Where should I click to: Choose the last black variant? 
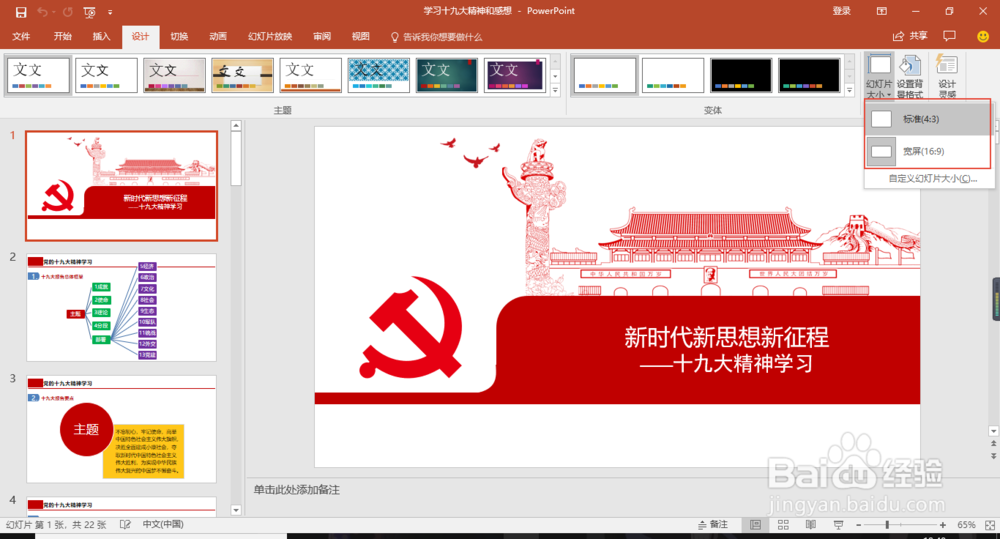point(809,75)
